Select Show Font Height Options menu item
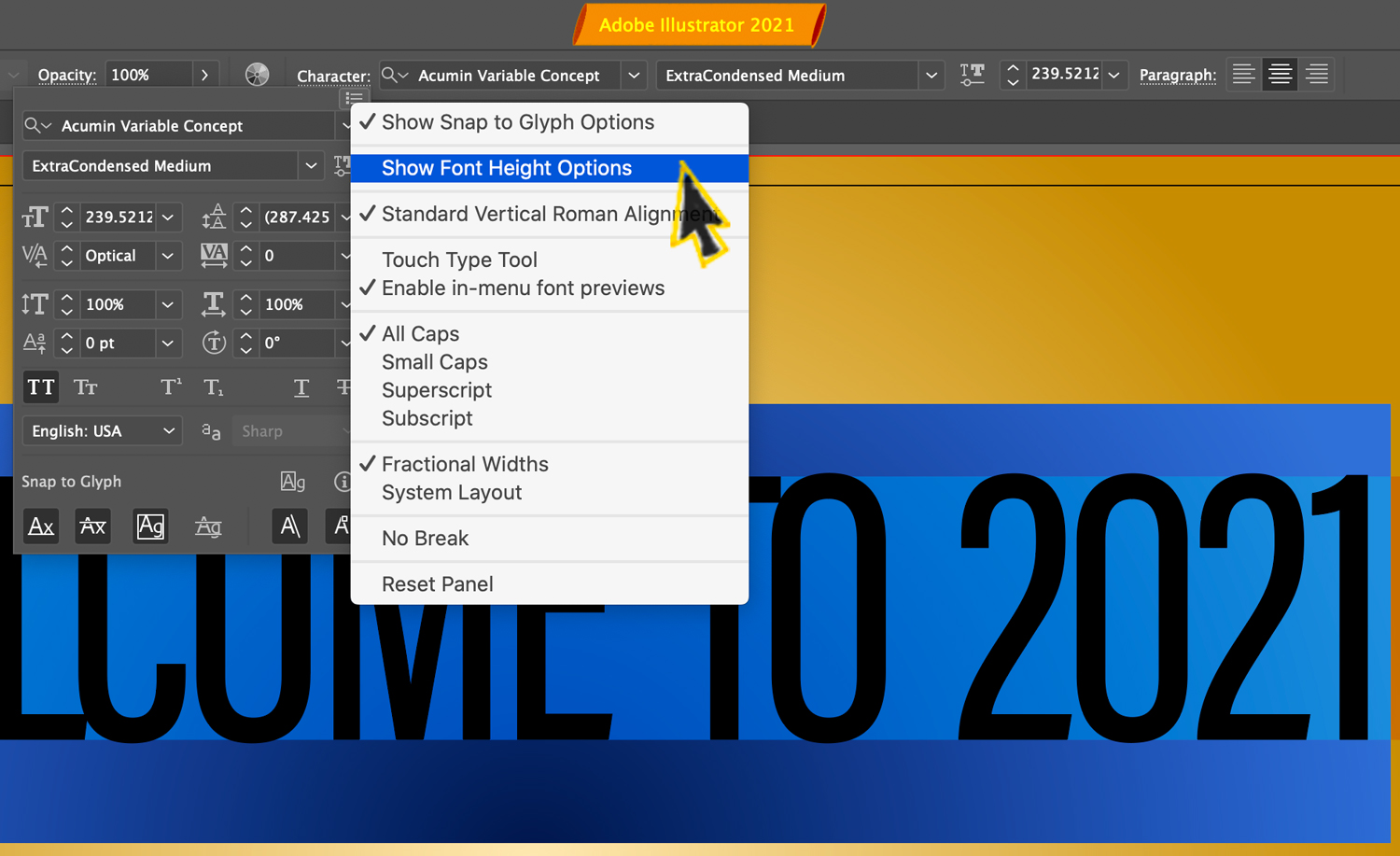This screenshot has height=856, width=1400. pyautogui.click(x=507, y=168)
